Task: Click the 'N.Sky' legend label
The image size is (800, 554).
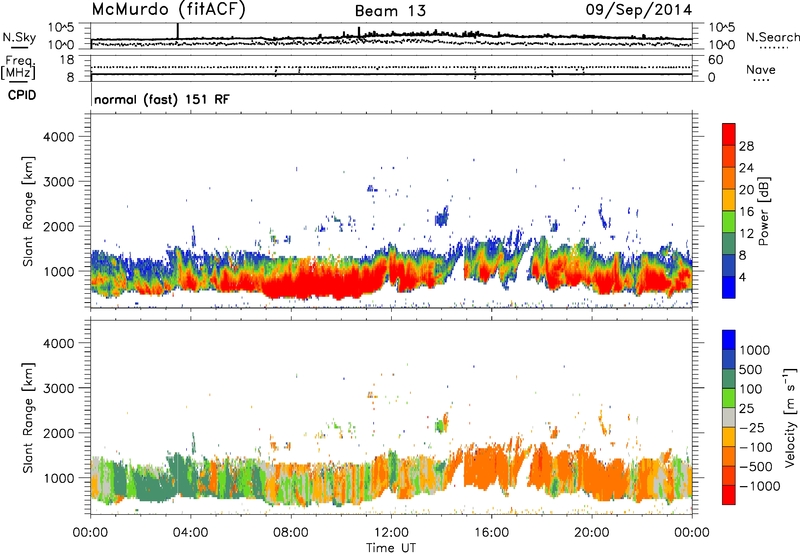Action: click(19, 37)
